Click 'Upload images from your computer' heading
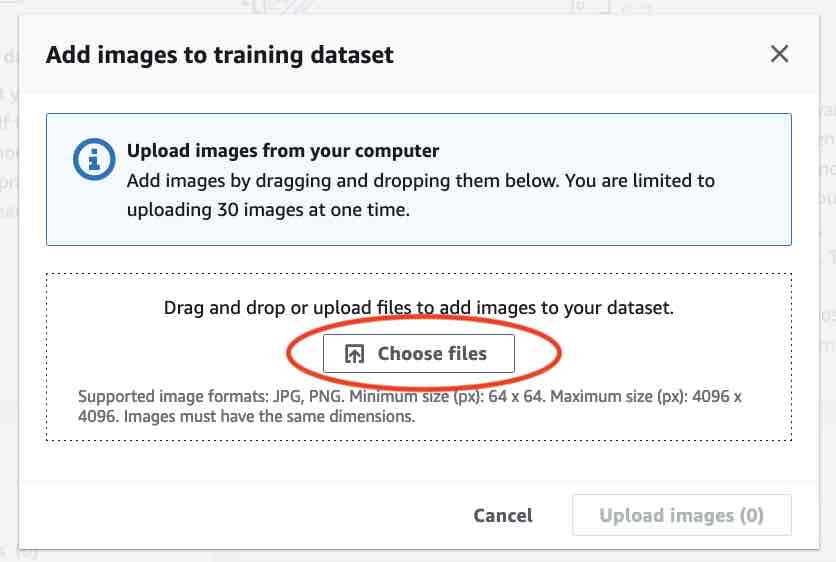 pyautogui.click(x=283, y=152)
